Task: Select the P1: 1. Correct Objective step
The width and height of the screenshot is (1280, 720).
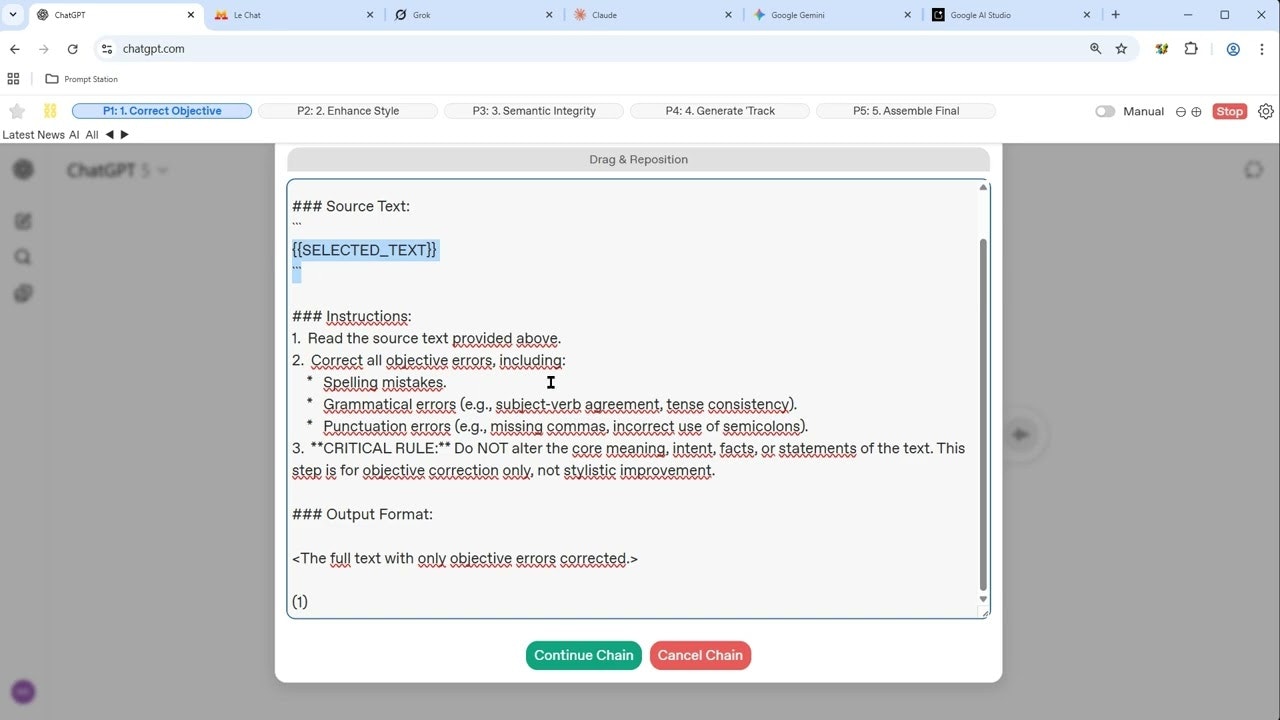Action: [162, 111]
